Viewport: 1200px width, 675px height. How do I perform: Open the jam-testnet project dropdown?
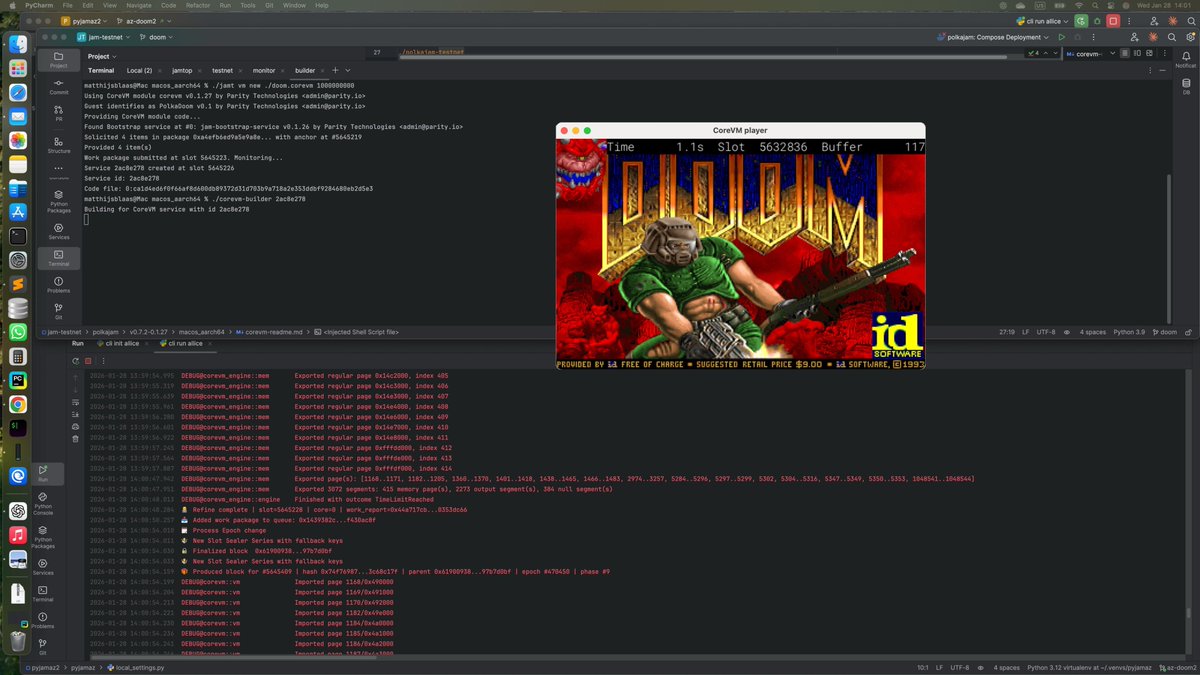pos(104,37)
